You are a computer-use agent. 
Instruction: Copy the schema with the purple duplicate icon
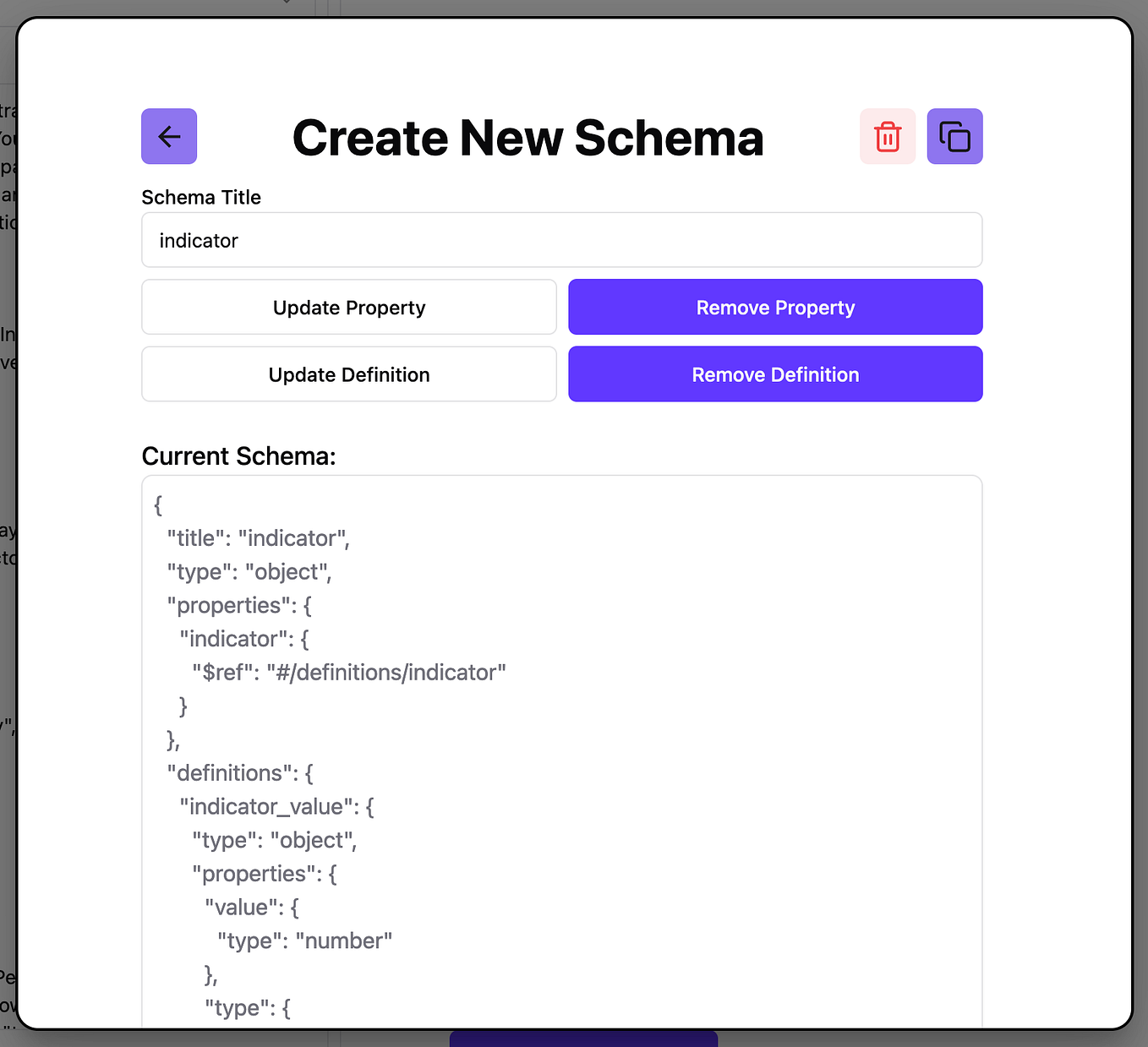coord(954,135)
